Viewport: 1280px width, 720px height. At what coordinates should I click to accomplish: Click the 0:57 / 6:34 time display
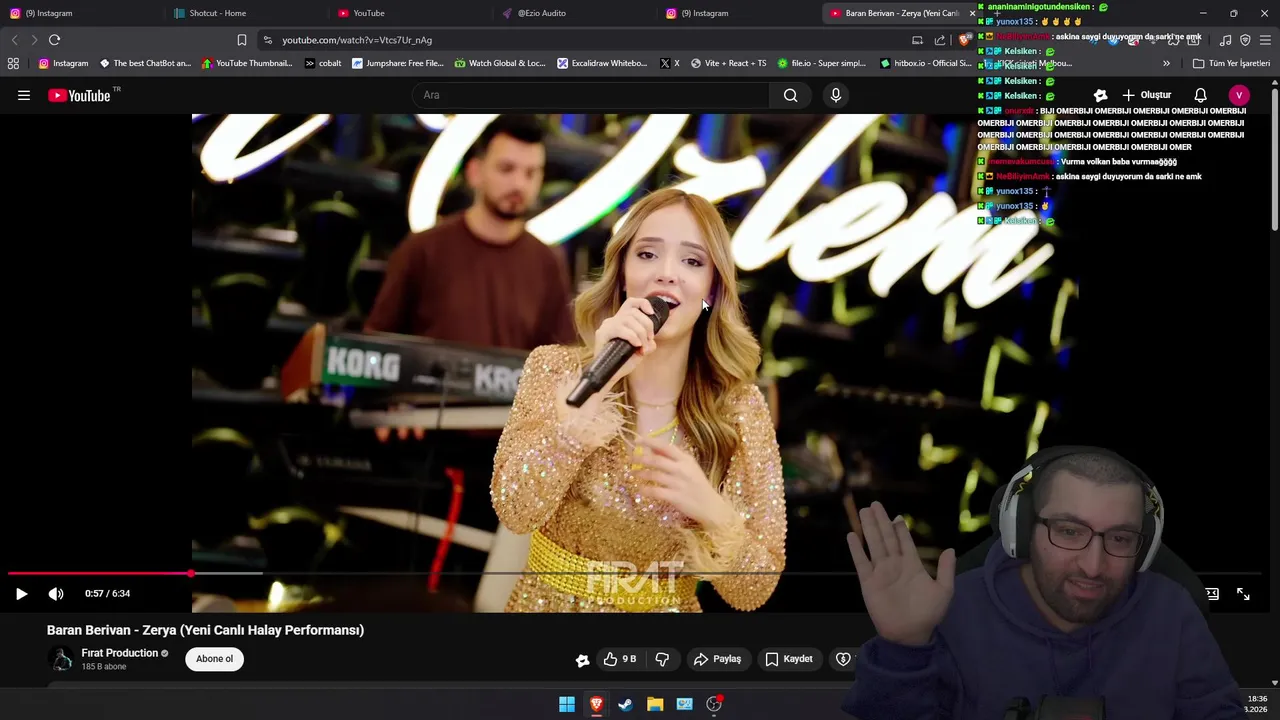(x=107, y=594)
